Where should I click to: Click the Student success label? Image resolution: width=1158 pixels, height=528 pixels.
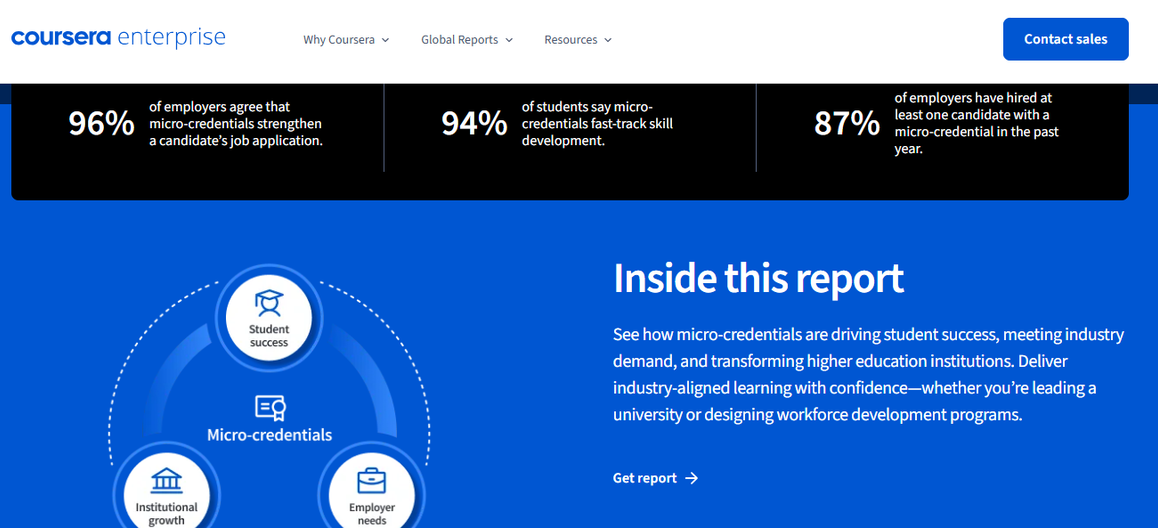tap(269, 336)
